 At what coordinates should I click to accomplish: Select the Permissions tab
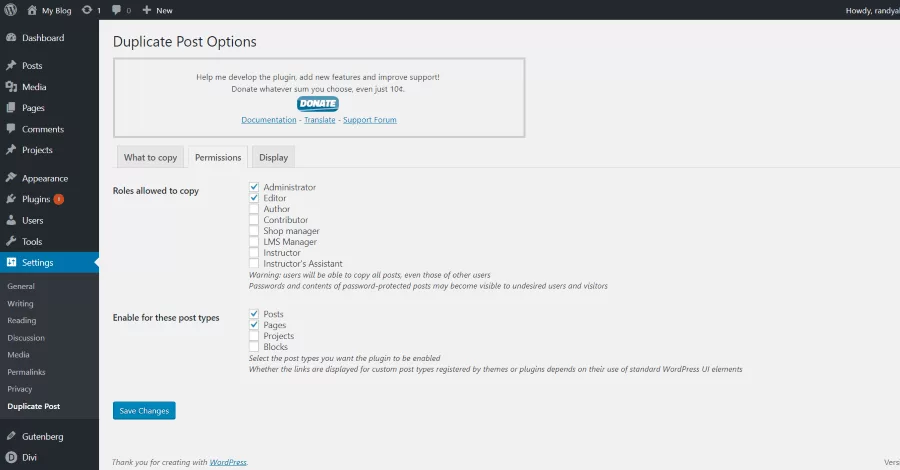coord(218,157)
